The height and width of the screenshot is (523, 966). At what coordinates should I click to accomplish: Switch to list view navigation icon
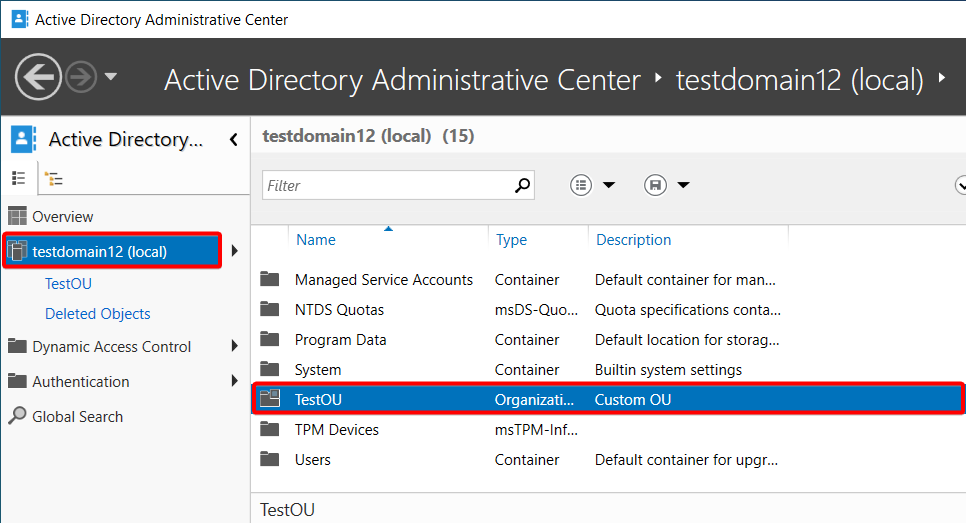click(18, 179)
